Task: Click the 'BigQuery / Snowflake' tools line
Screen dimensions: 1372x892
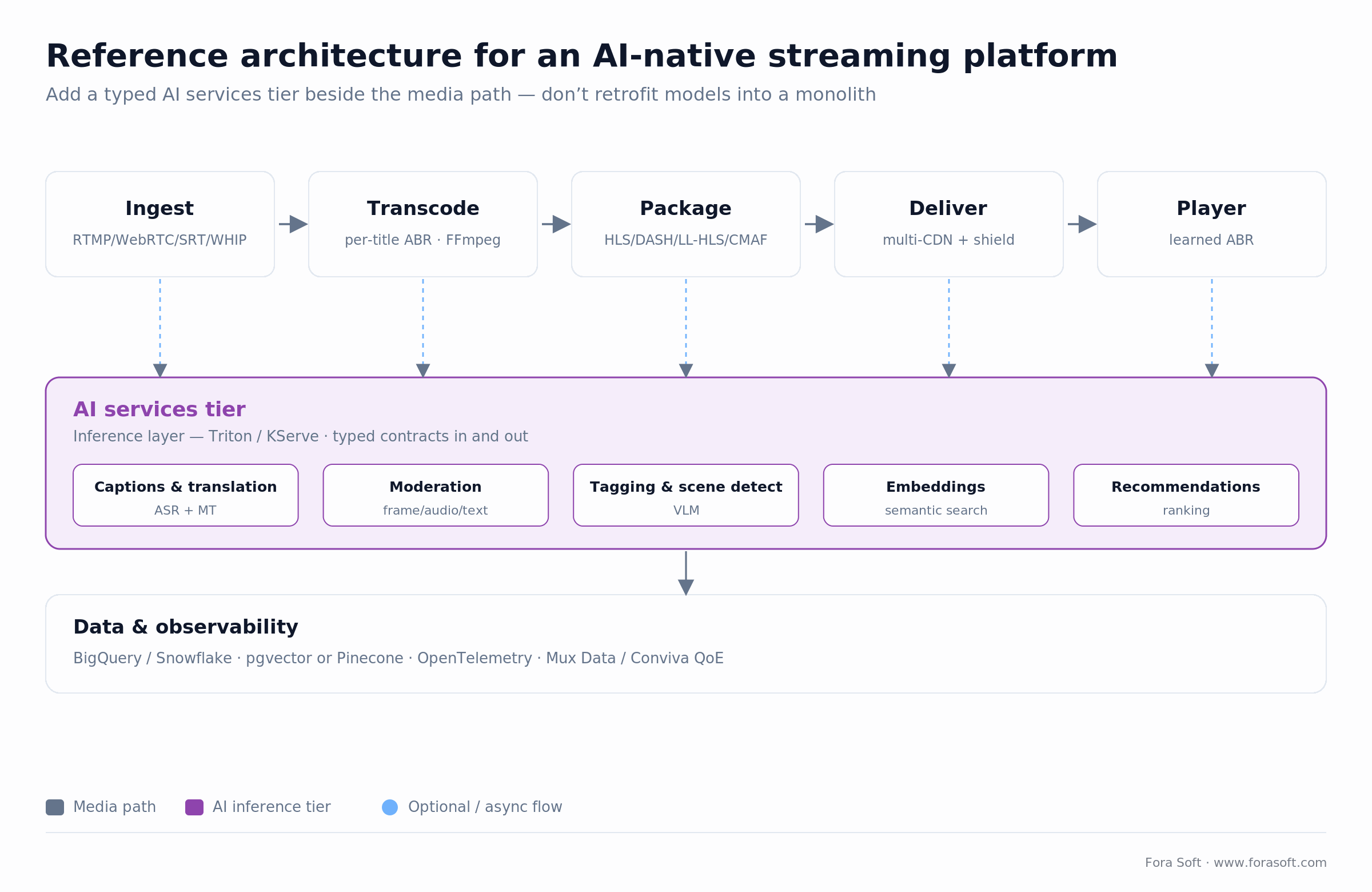Action: (x=398, y=659)
